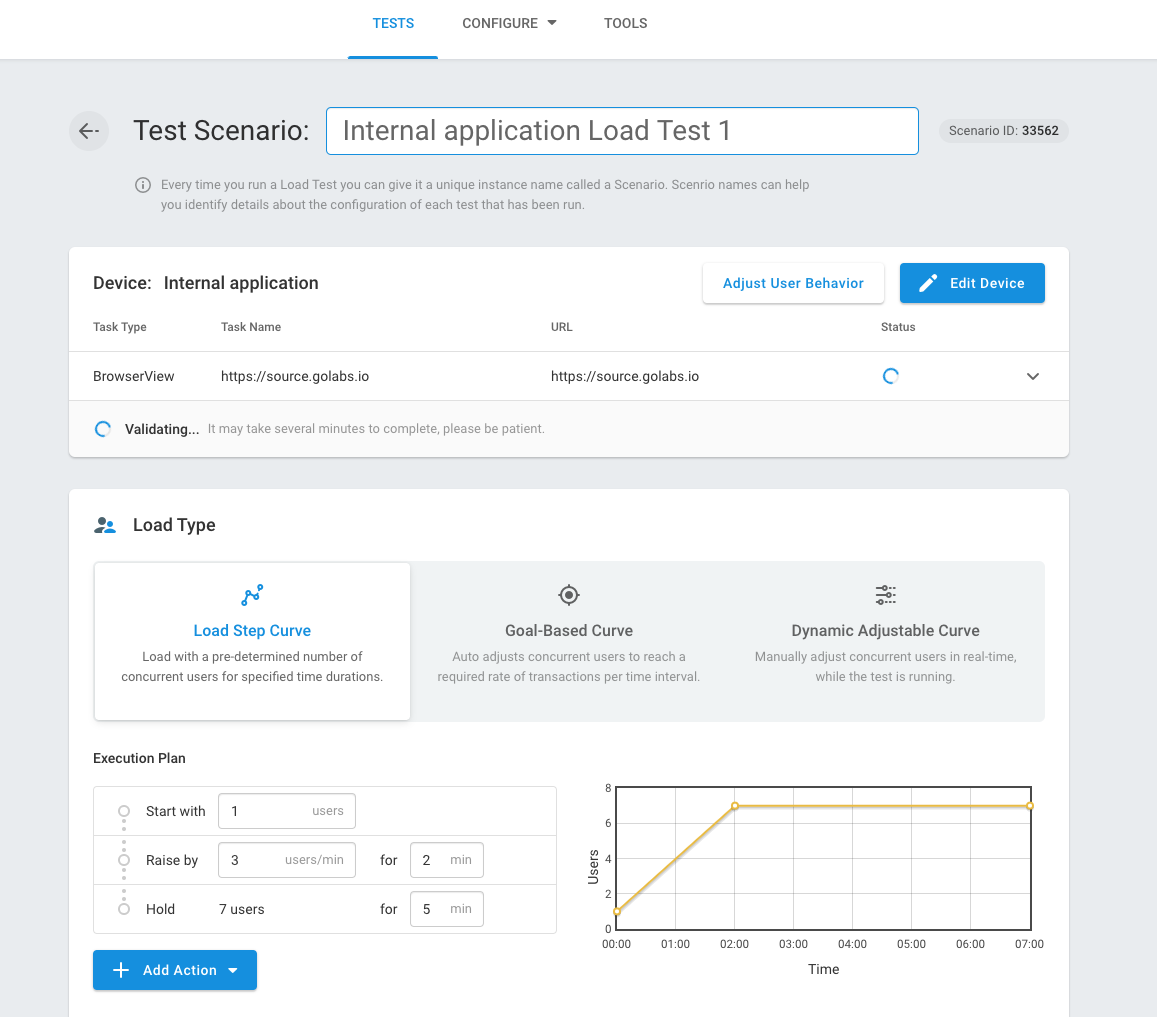Viewport: 1157px width, 1017px height.
Task: Click the Test Scenario name input field
Action: pos(622,131)
